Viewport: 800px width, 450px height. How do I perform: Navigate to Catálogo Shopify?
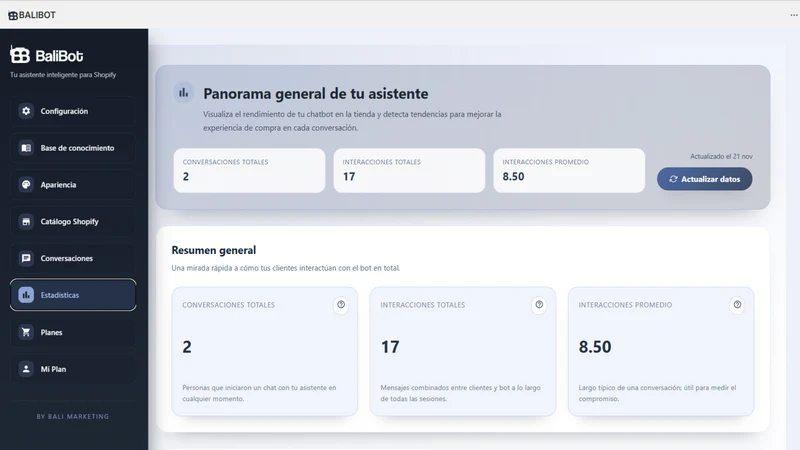coord(73,221)
